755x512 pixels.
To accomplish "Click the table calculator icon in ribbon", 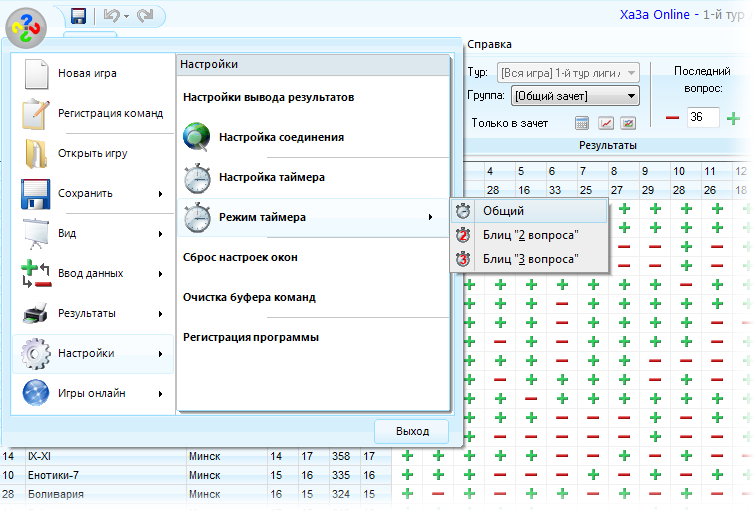I will click(582, 123).
